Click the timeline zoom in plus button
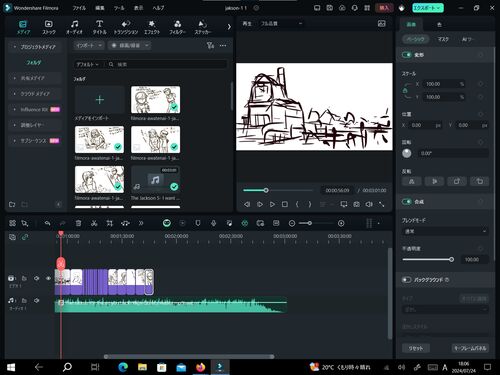 [x=341, y=223]
